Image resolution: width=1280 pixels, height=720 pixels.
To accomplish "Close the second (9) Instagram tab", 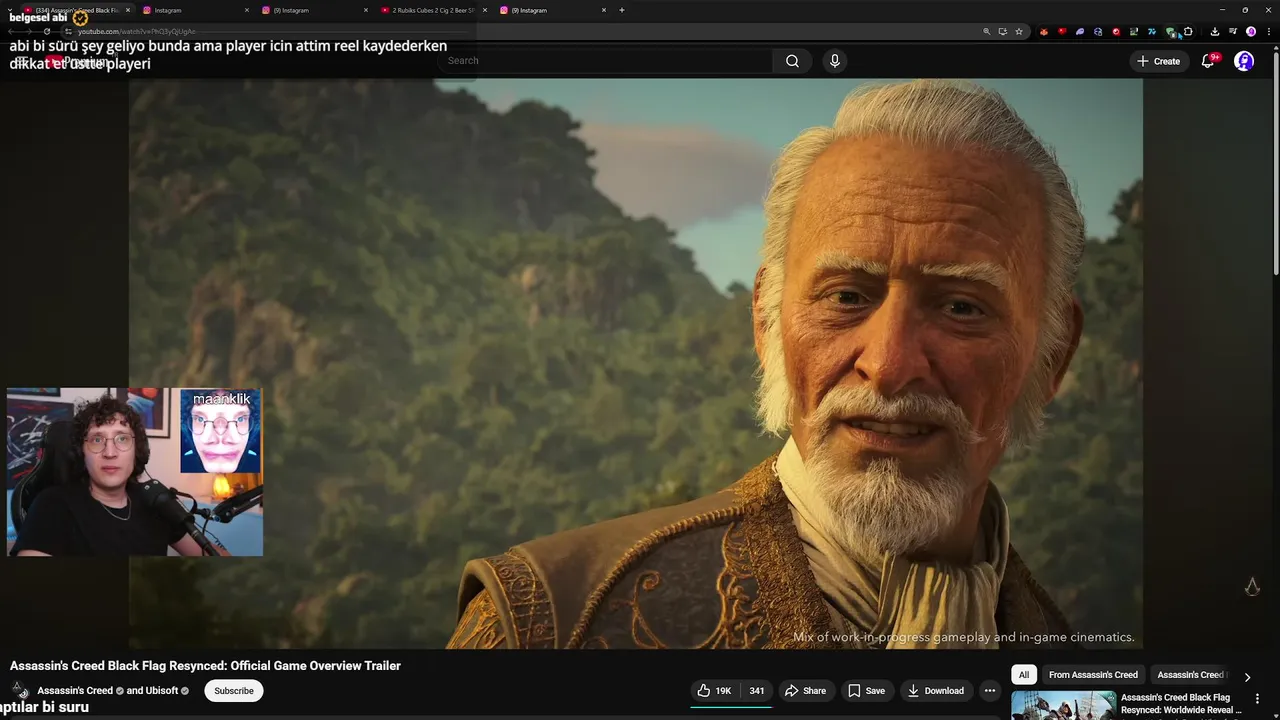I will (x=366, y=10).
